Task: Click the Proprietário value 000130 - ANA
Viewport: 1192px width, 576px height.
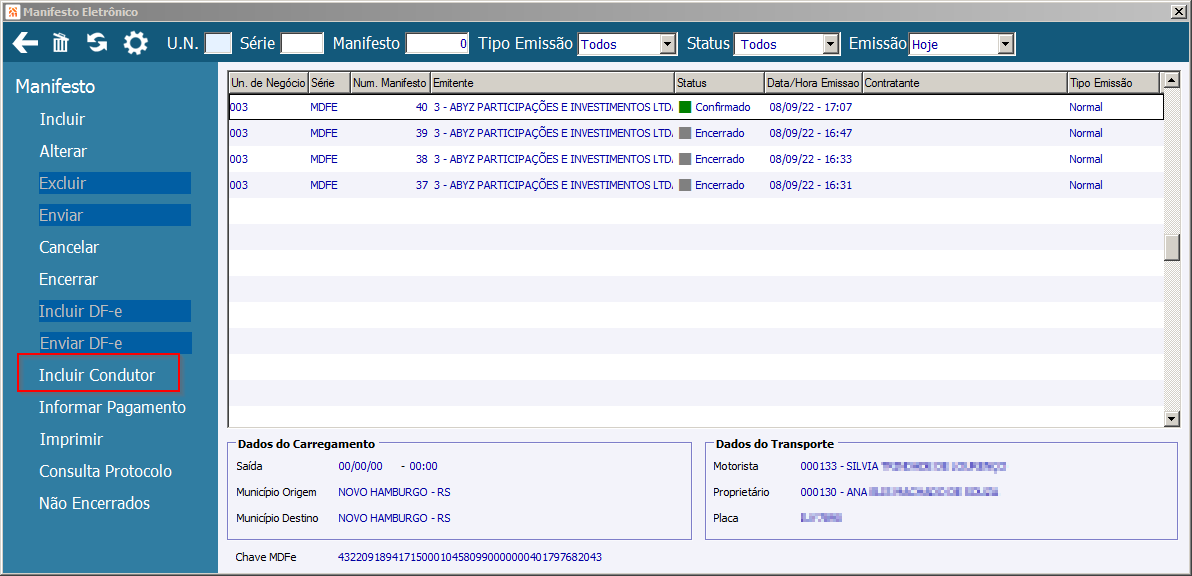Action: coord(899,492)
